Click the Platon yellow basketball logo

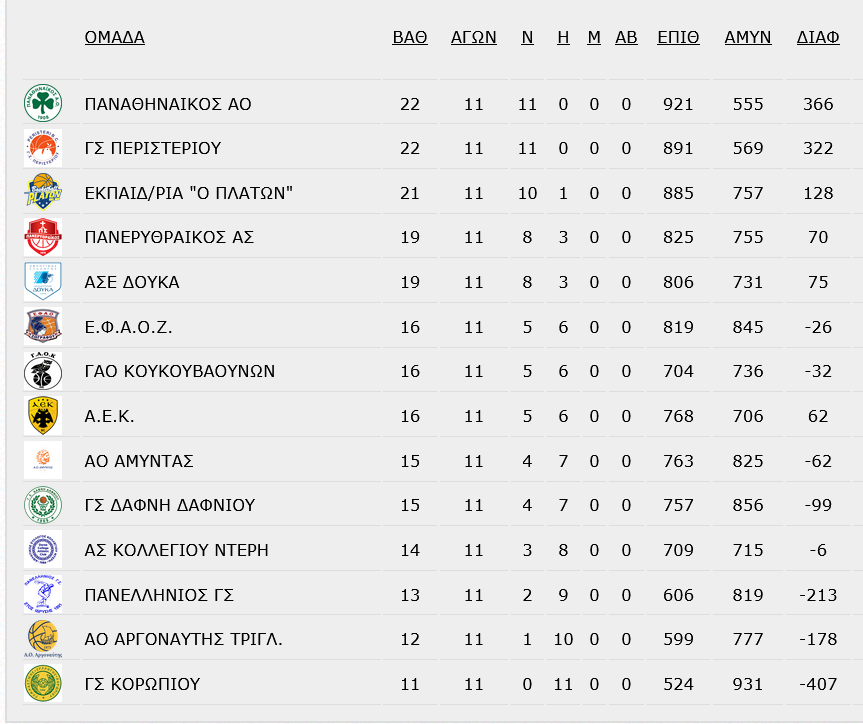pos(43,193)
